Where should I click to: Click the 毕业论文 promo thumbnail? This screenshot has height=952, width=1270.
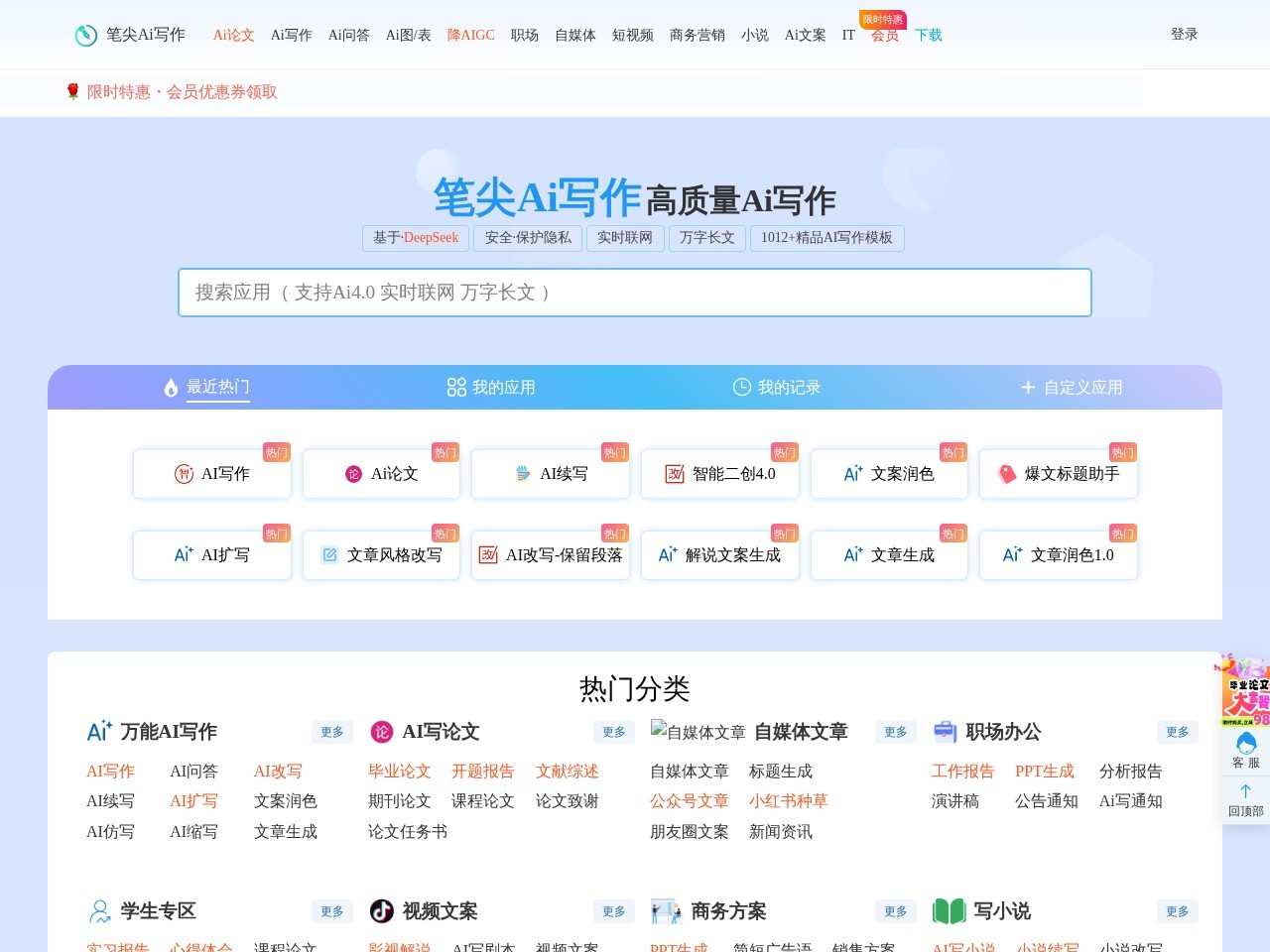(x=1244, y=691)
